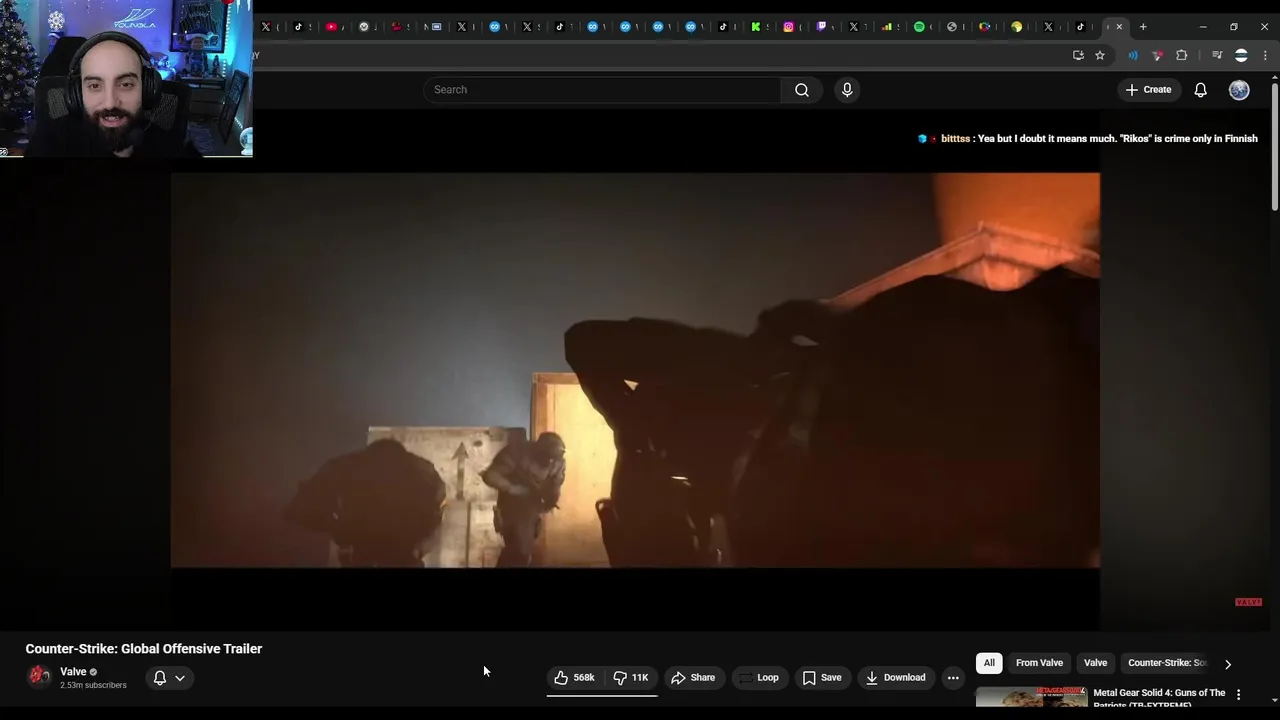This screenshot has width=1280, height=720.
Task: Click the YouTube Search input field
Action: [x=602, y=90]
